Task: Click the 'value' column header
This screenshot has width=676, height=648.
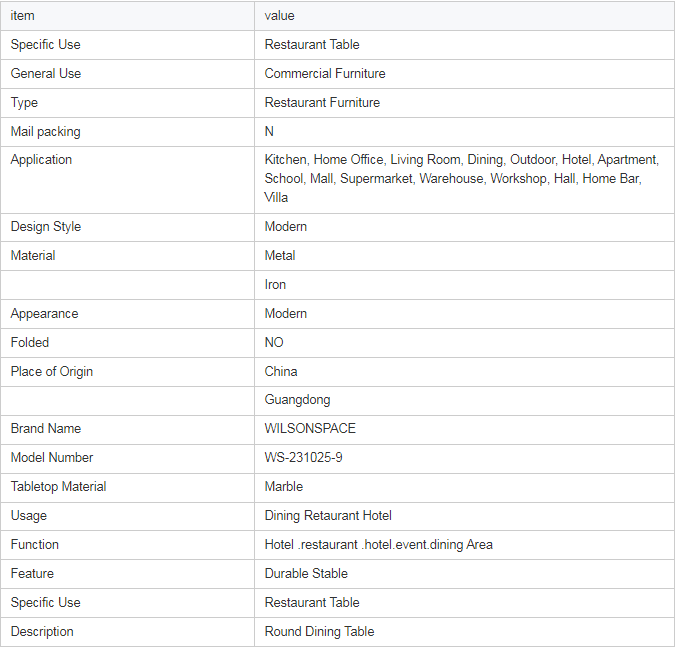Action: (x=279, y=16)
